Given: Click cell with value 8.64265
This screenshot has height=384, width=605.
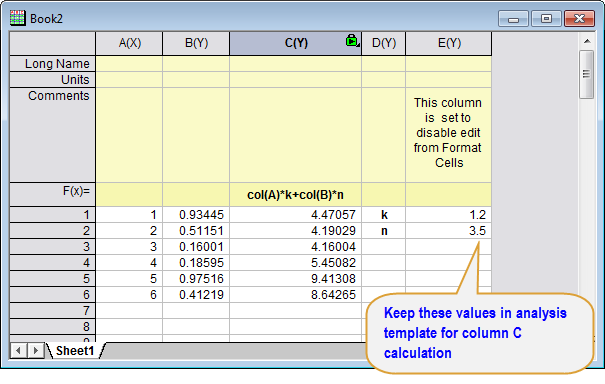Looking at the screenshot, I should [x=296, y=295].
